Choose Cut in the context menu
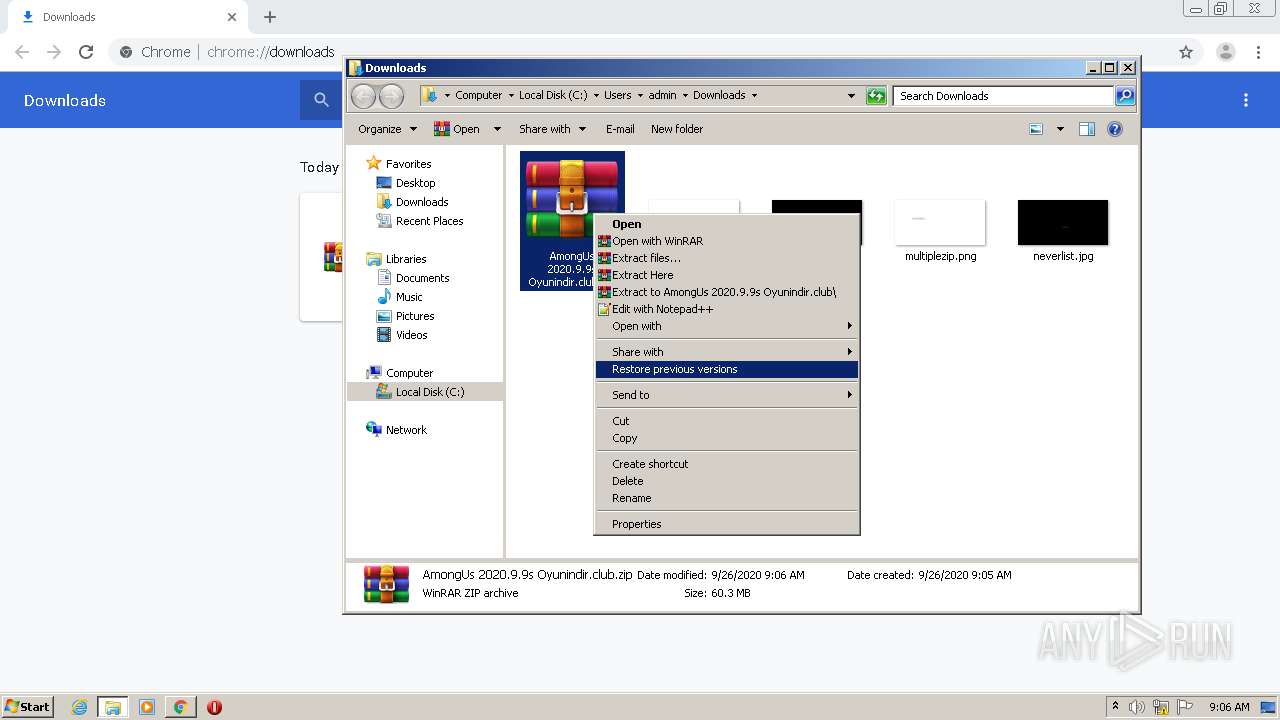This screenshot has height=720, width=1280. click(x=726, y=421)
